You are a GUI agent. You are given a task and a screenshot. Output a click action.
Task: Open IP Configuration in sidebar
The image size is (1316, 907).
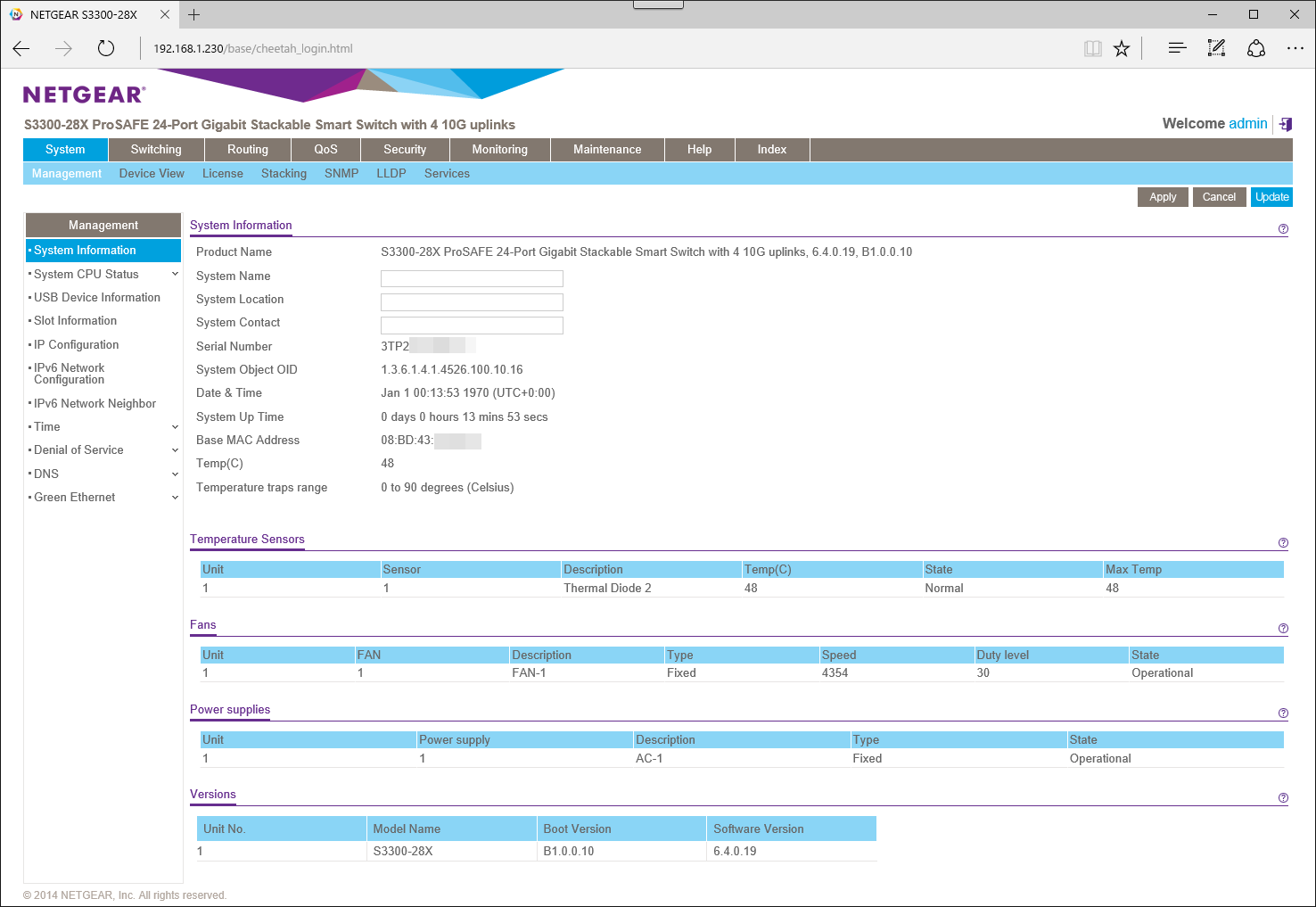(x=77, y=345)
